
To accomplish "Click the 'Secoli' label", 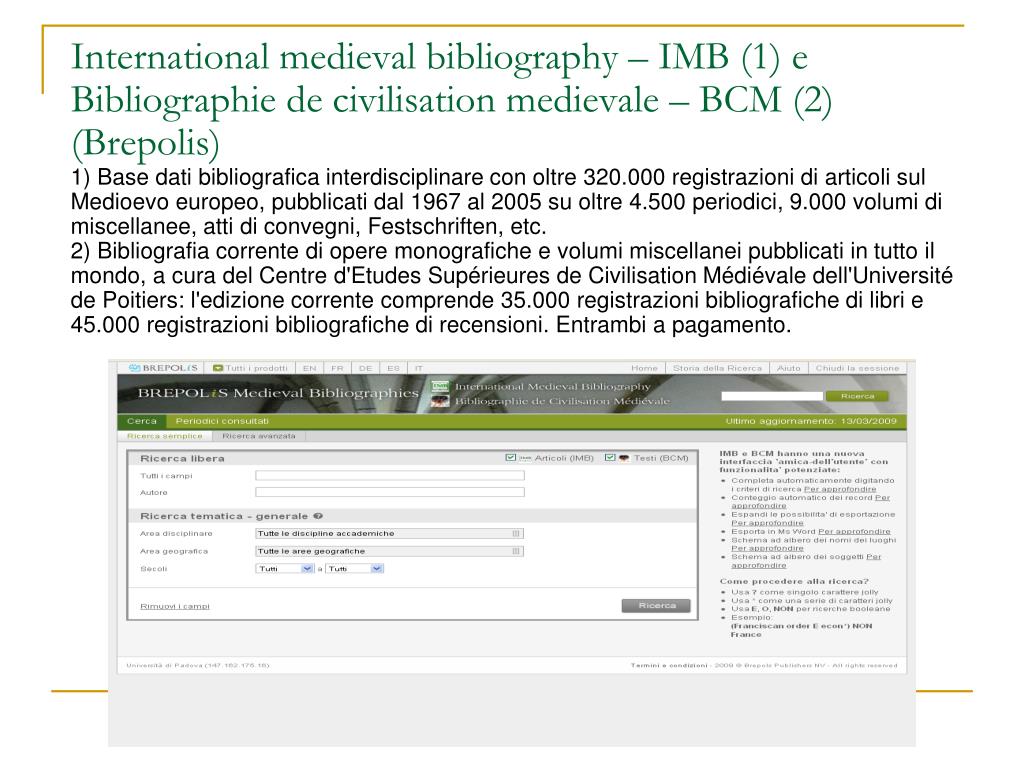I will click(153, 569).
